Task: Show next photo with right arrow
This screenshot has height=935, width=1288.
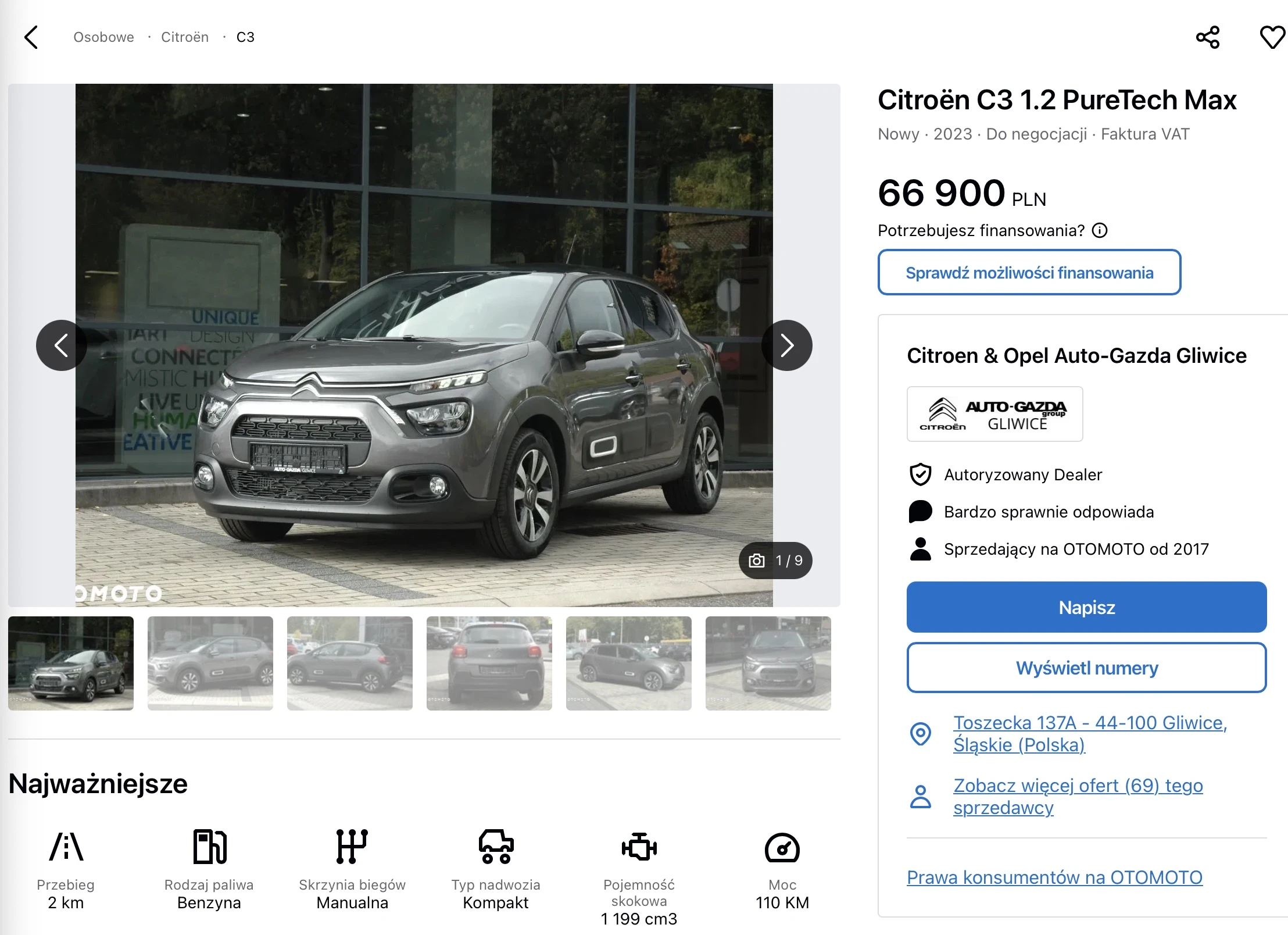Action: click(x=786, y=345)
